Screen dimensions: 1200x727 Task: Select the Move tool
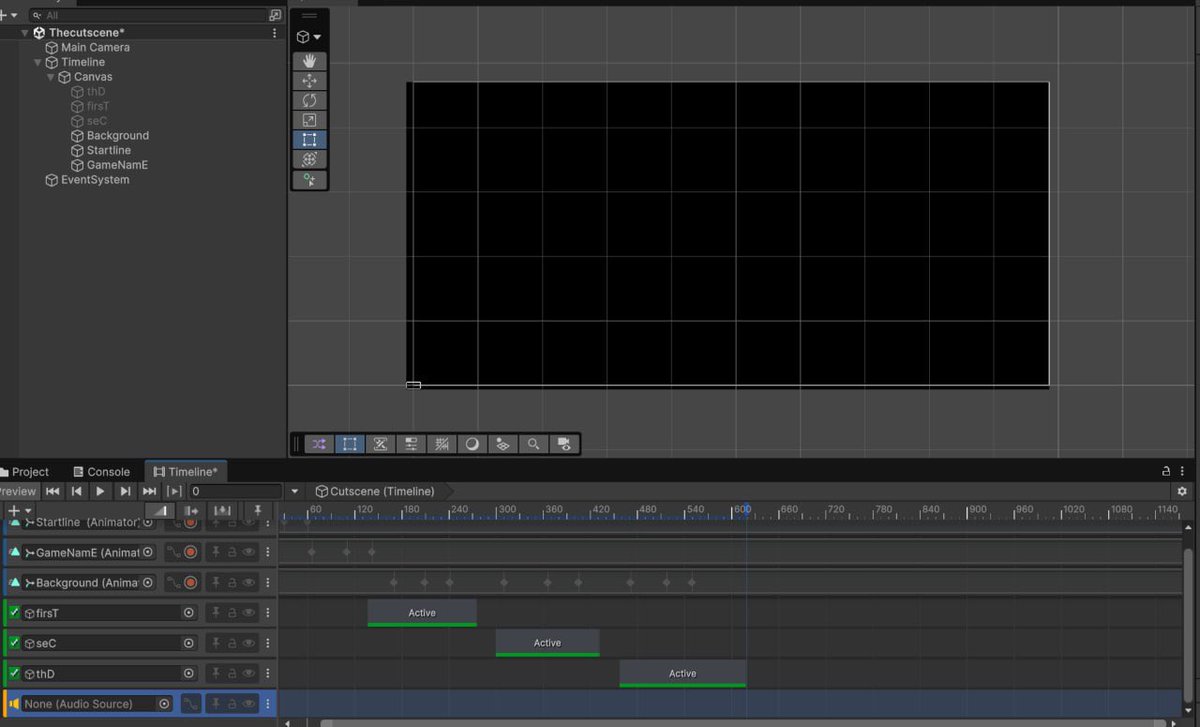pyautogui.click(x=309, y=81)
